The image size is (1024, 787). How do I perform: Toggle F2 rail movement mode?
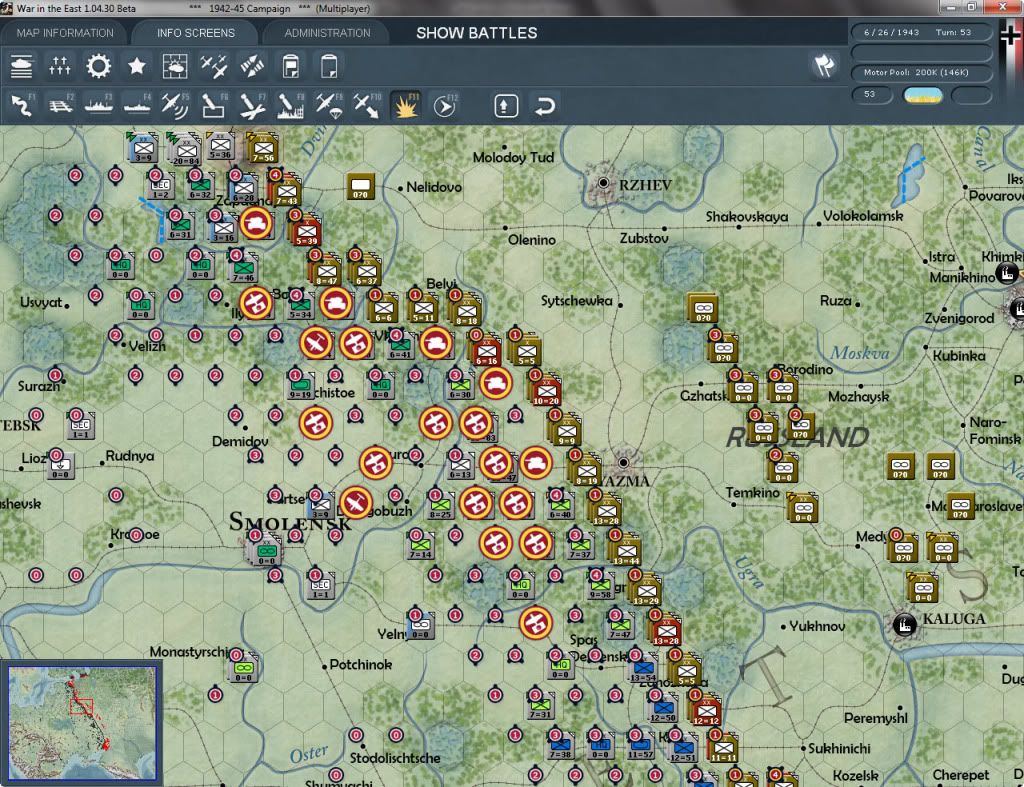click(x=61, y=106)
